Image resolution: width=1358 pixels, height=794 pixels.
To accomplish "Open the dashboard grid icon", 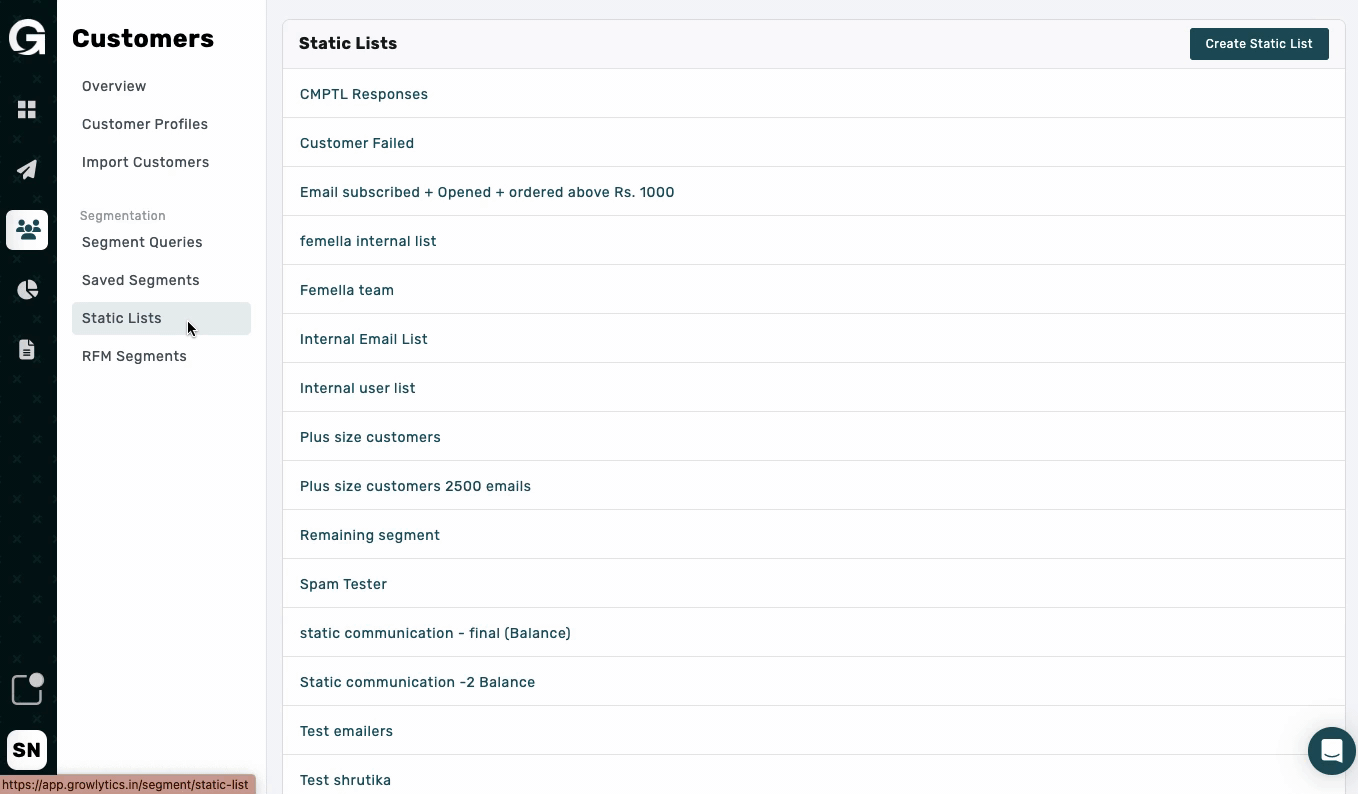I will click(27, 109).
